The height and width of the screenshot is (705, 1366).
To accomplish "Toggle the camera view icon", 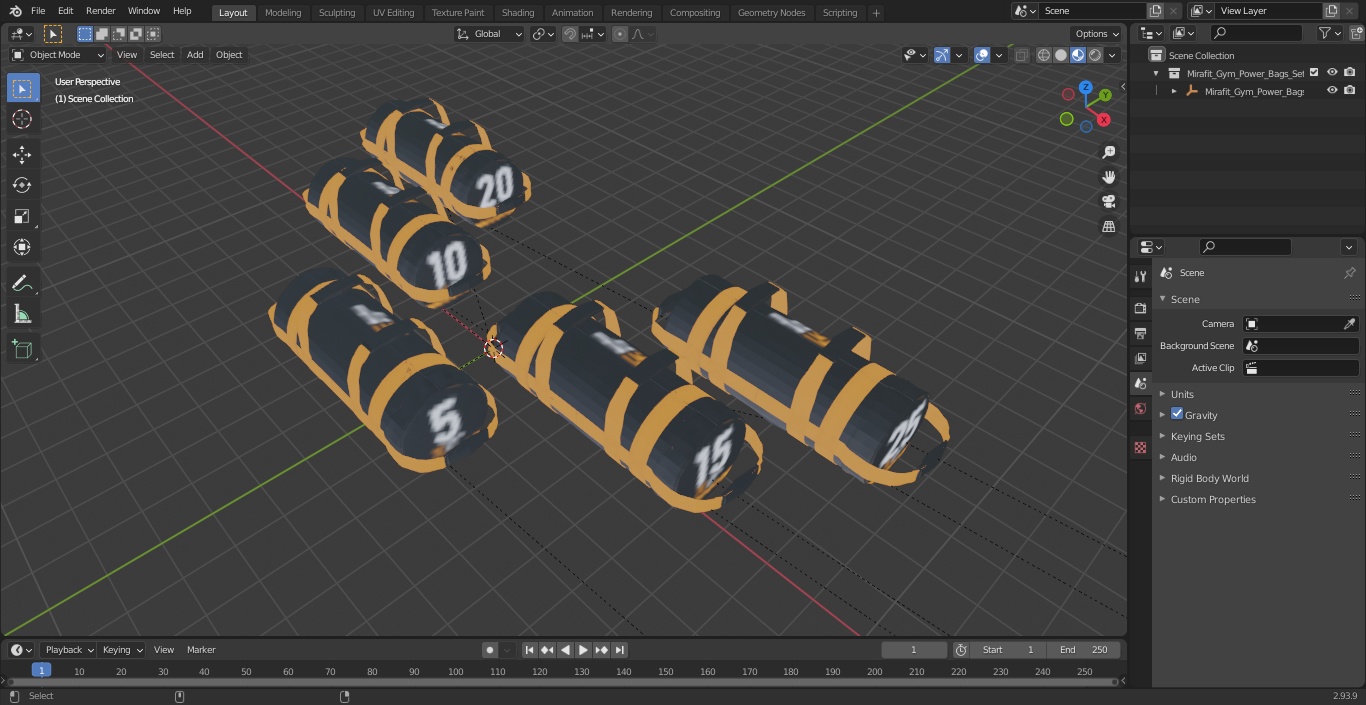I will coord(1108,202).
